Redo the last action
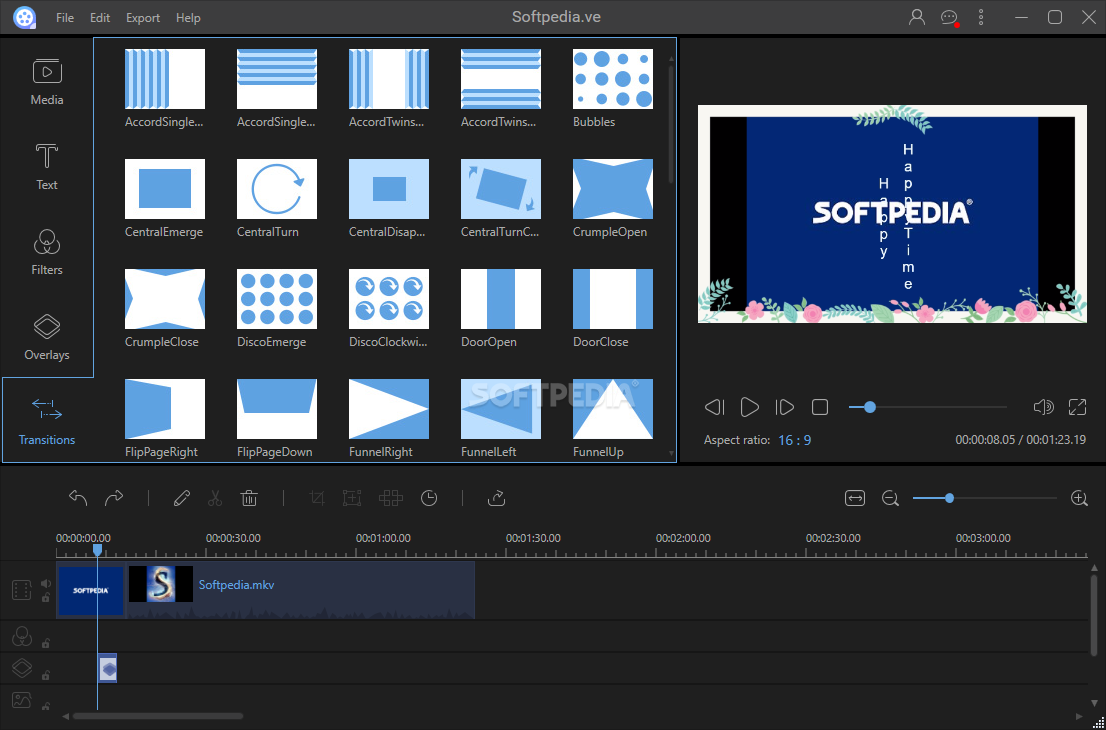The width and height of the screenshot is (1106, 730). [114, 498]
